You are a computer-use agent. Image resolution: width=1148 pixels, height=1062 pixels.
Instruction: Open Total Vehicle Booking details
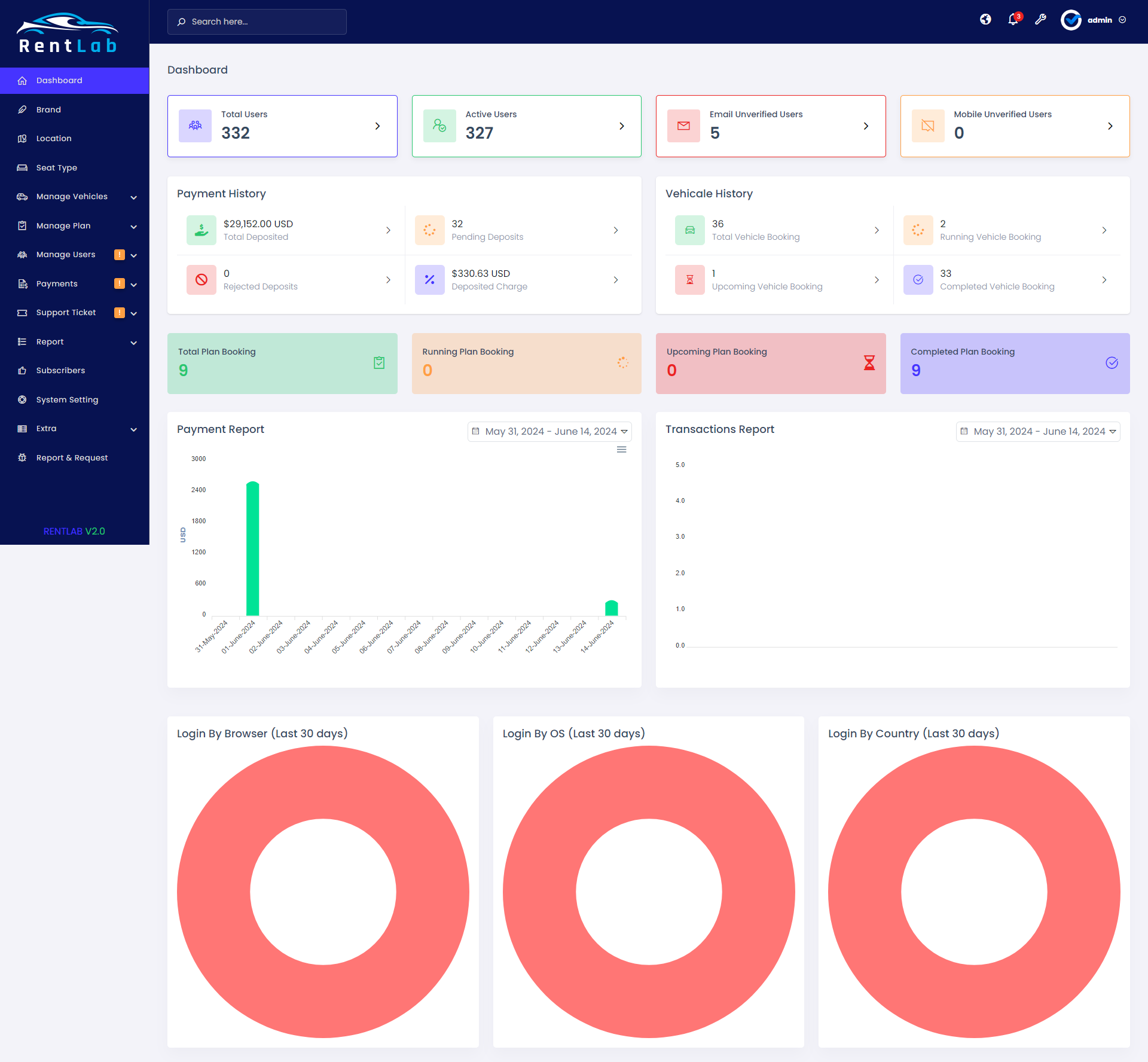pyautogui.click(x=778, y=230)
